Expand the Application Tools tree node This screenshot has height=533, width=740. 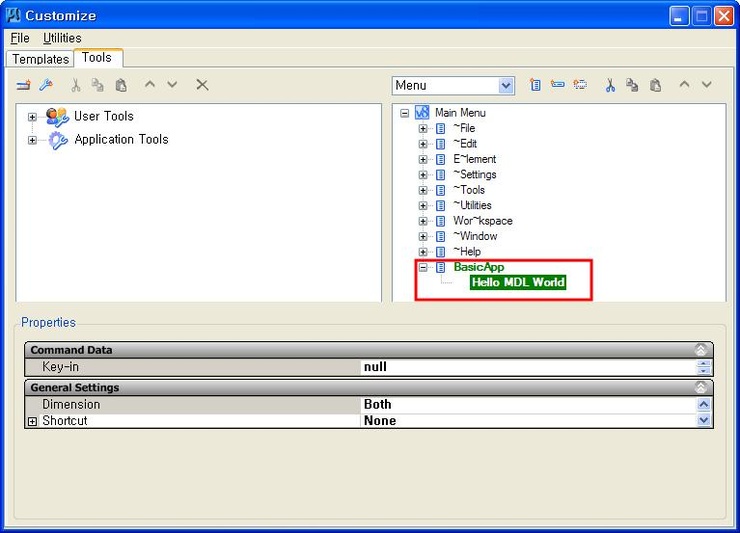point(32,140)
